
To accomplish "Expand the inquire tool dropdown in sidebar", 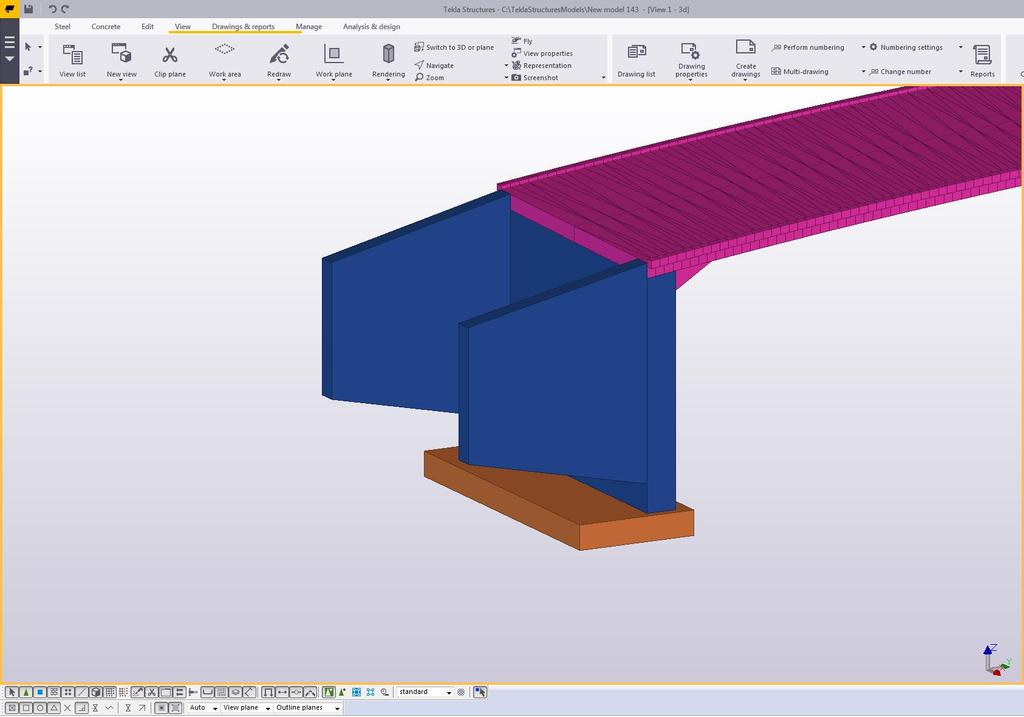I will click(x=40, y=71).
